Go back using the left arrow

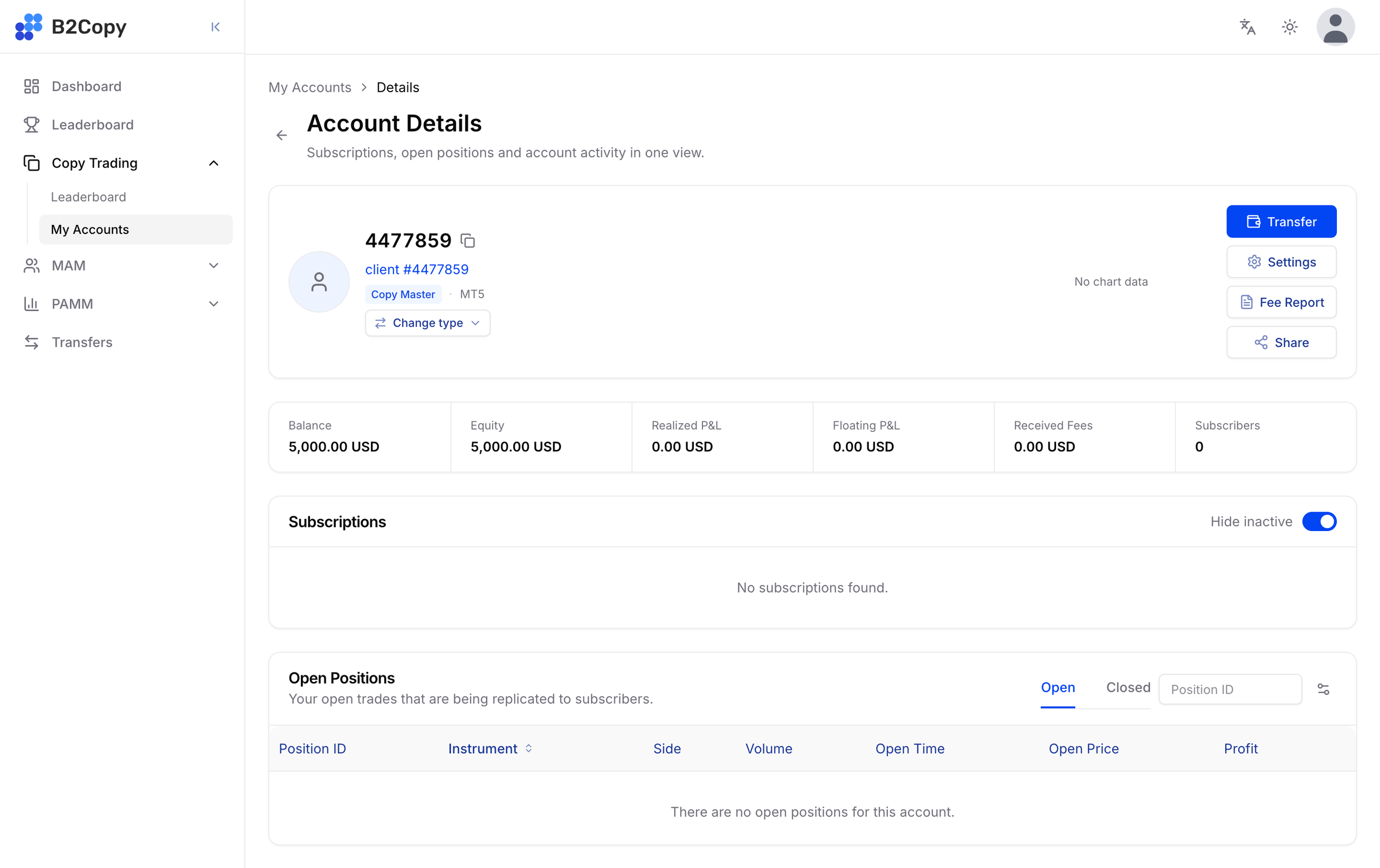point(281,135)
